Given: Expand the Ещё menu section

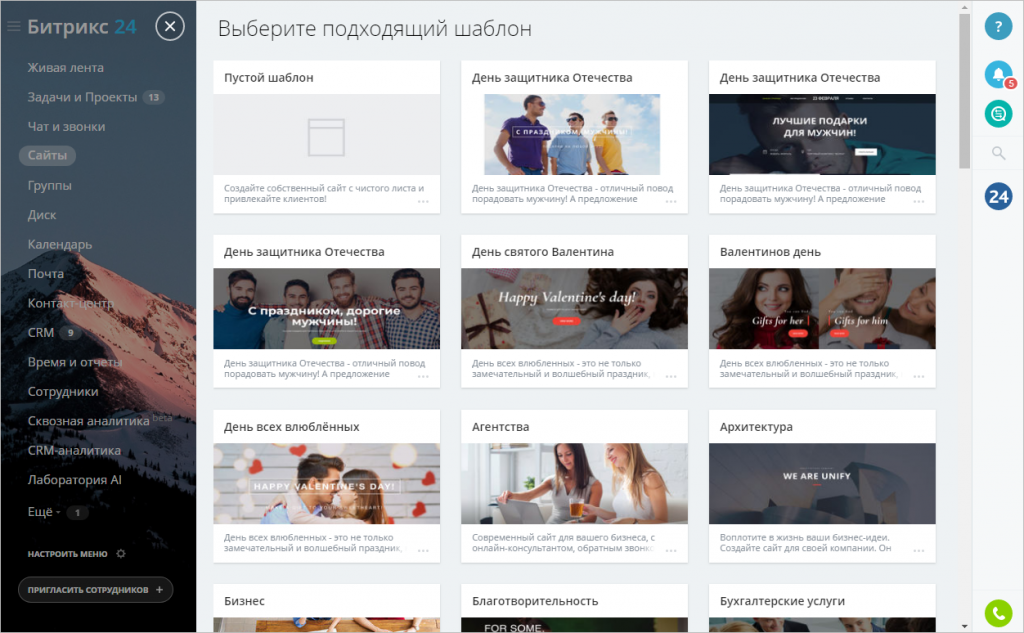Looking at the screenshot, I should (44, 512).
